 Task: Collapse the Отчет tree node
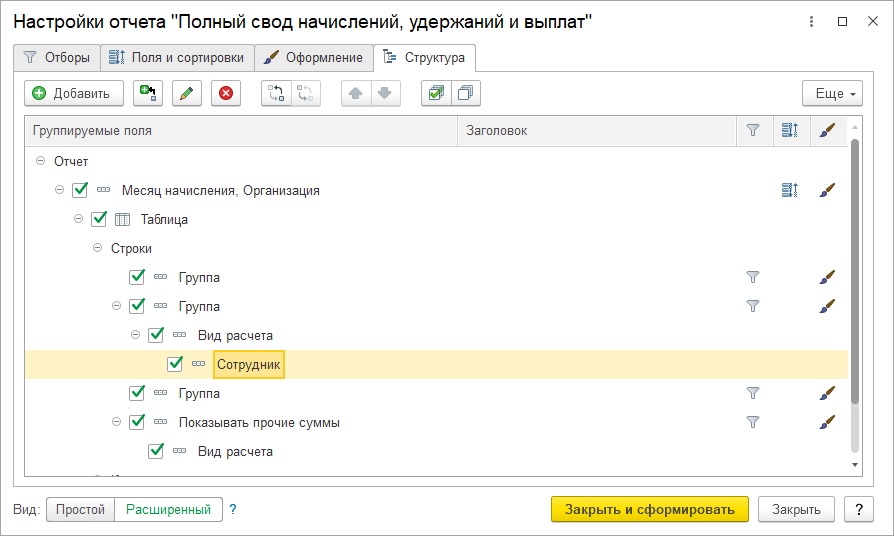(x=41, y=161)
